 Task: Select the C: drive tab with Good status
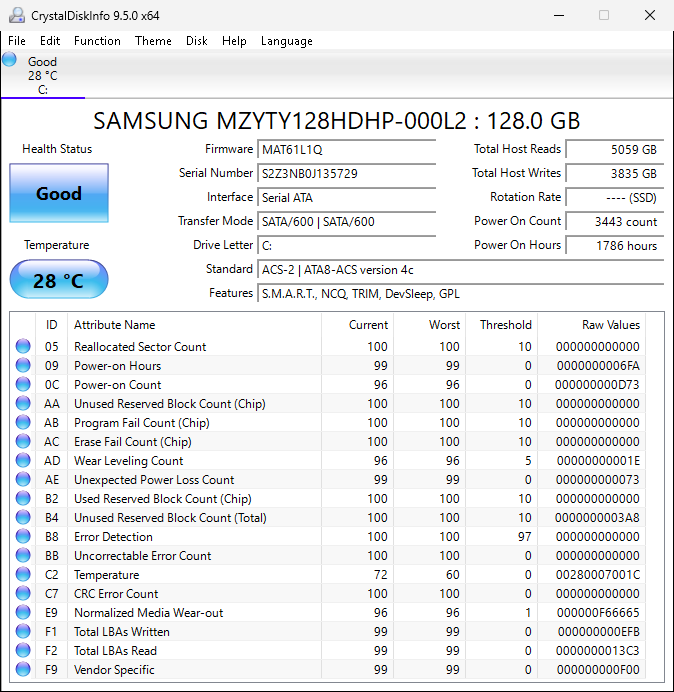(43, 75)
